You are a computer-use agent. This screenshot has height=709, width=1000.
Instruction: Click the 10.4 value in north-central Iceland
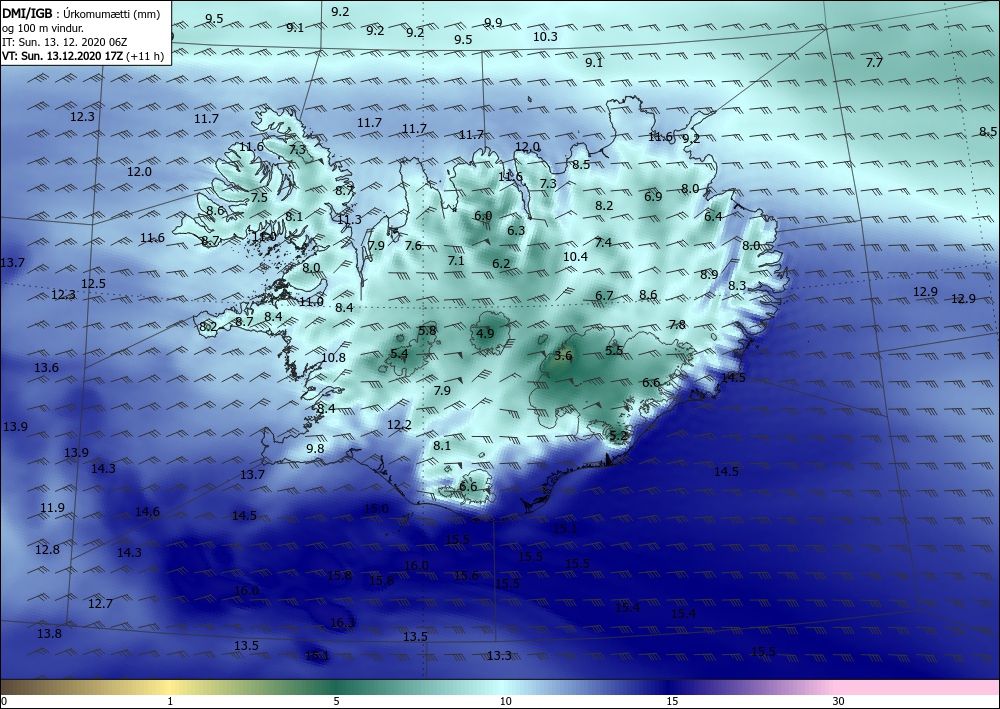(575, 256)
